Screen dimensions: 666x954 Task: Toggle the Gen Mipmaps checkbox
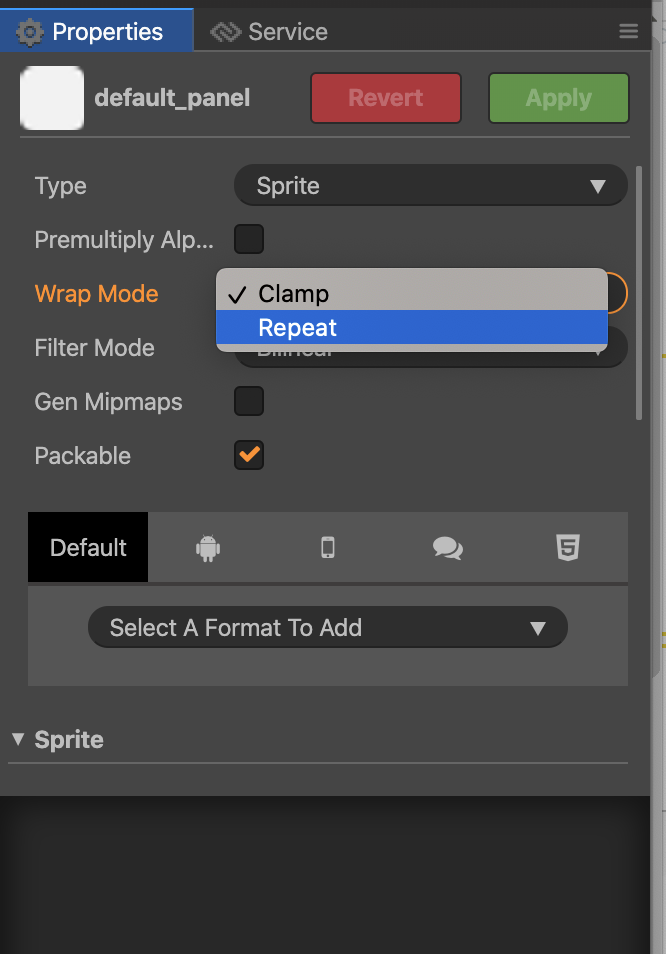point(249,402)
